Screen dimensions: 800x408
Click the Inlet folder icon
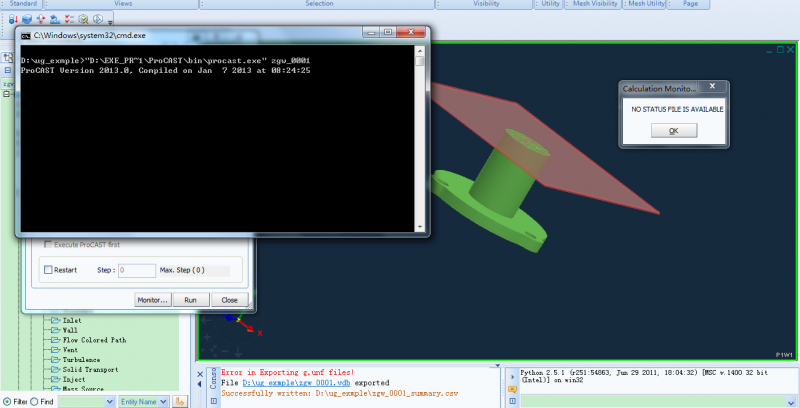55,320
